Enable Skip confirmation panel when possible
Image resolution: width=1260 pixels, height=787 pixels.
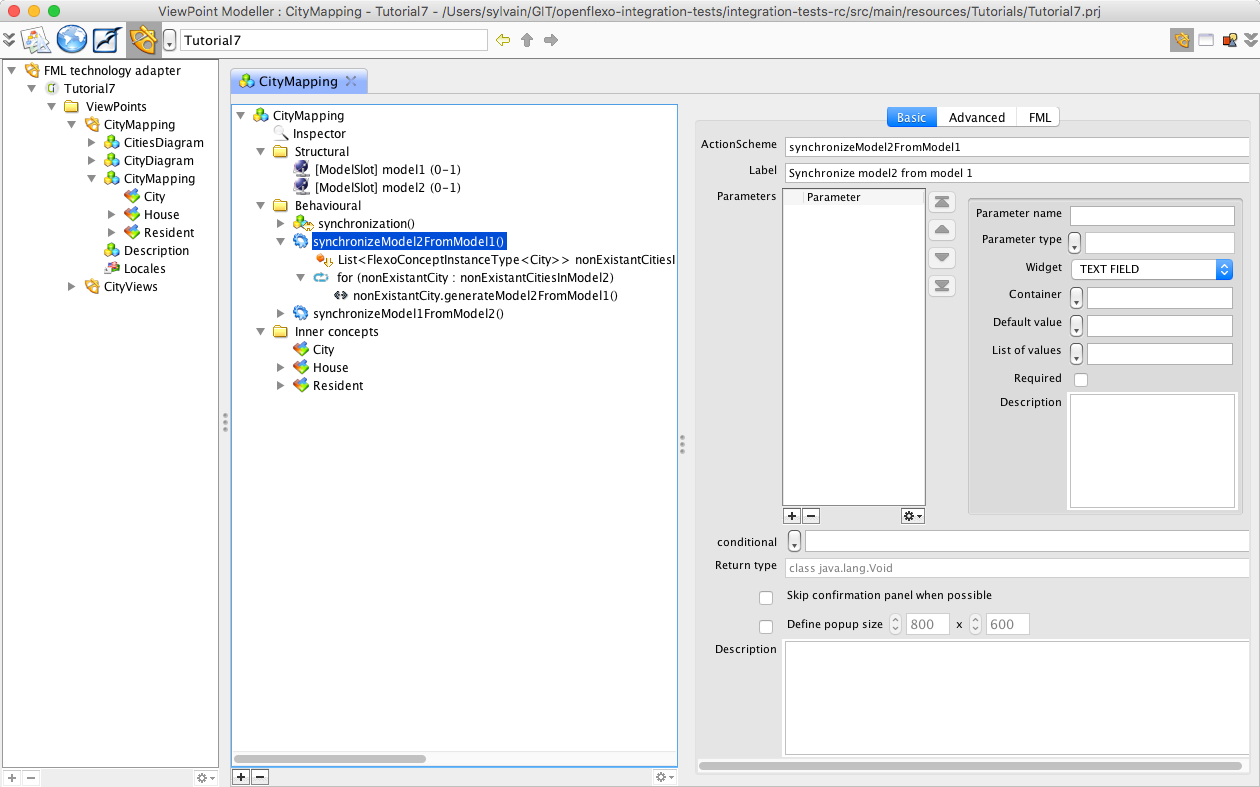(x=766, y=597)
